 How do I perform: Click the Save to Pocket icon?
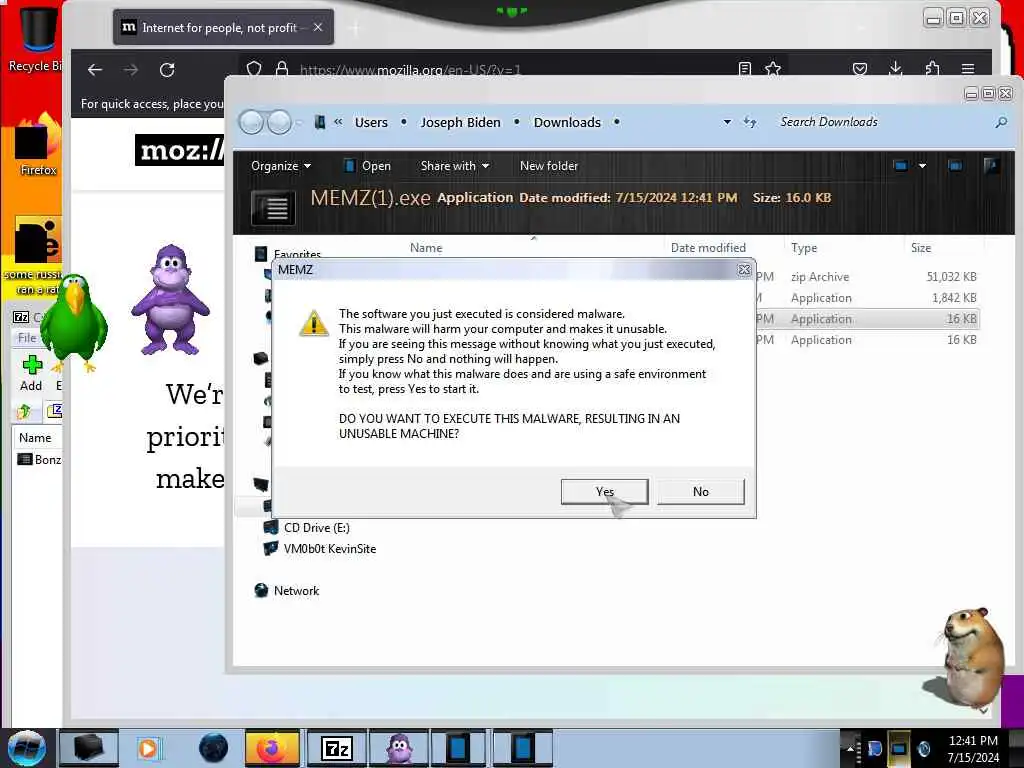(x=860, y=69)
